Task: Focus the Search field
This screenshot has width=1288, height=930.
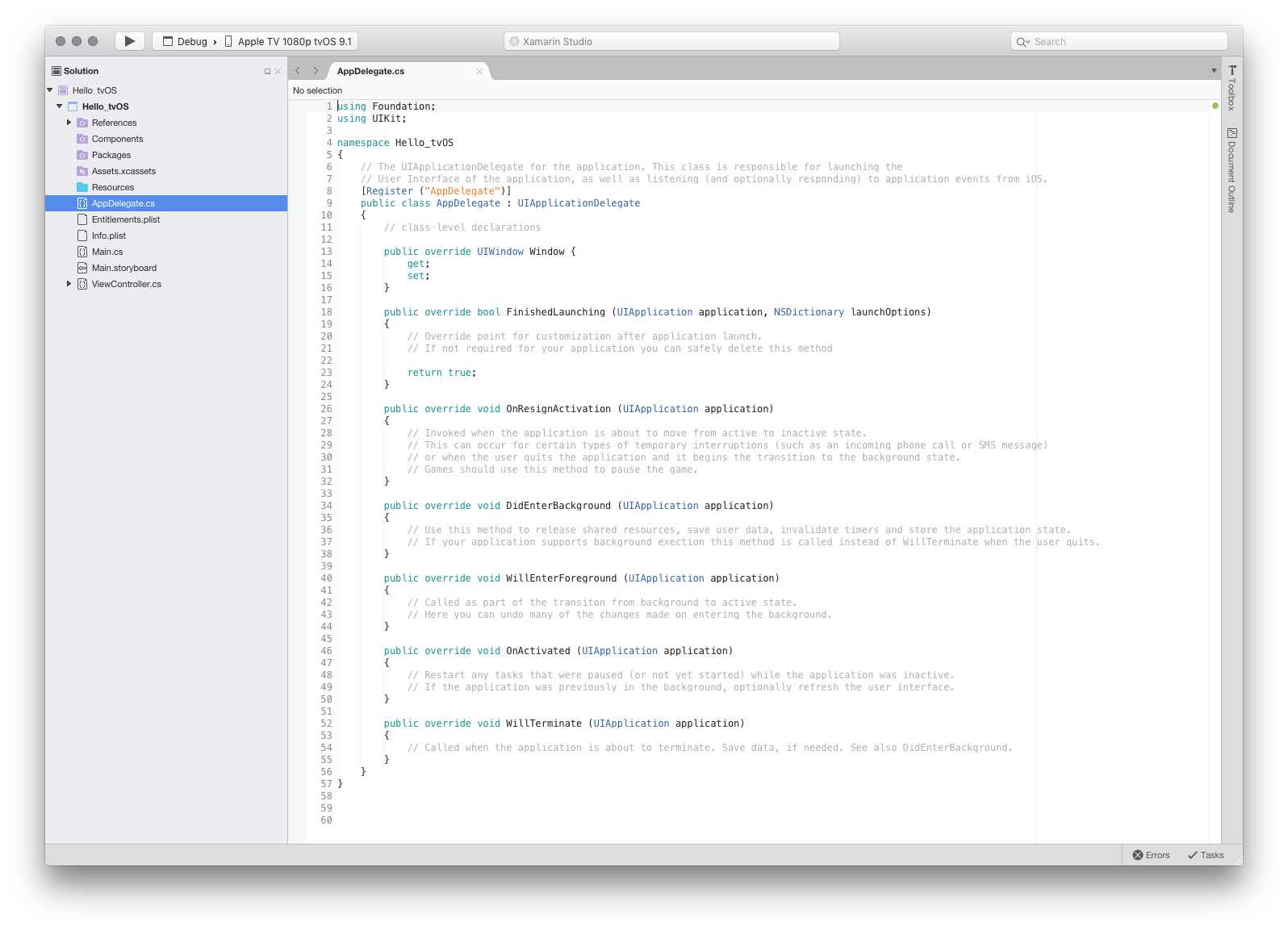Action: (1119, 41)
